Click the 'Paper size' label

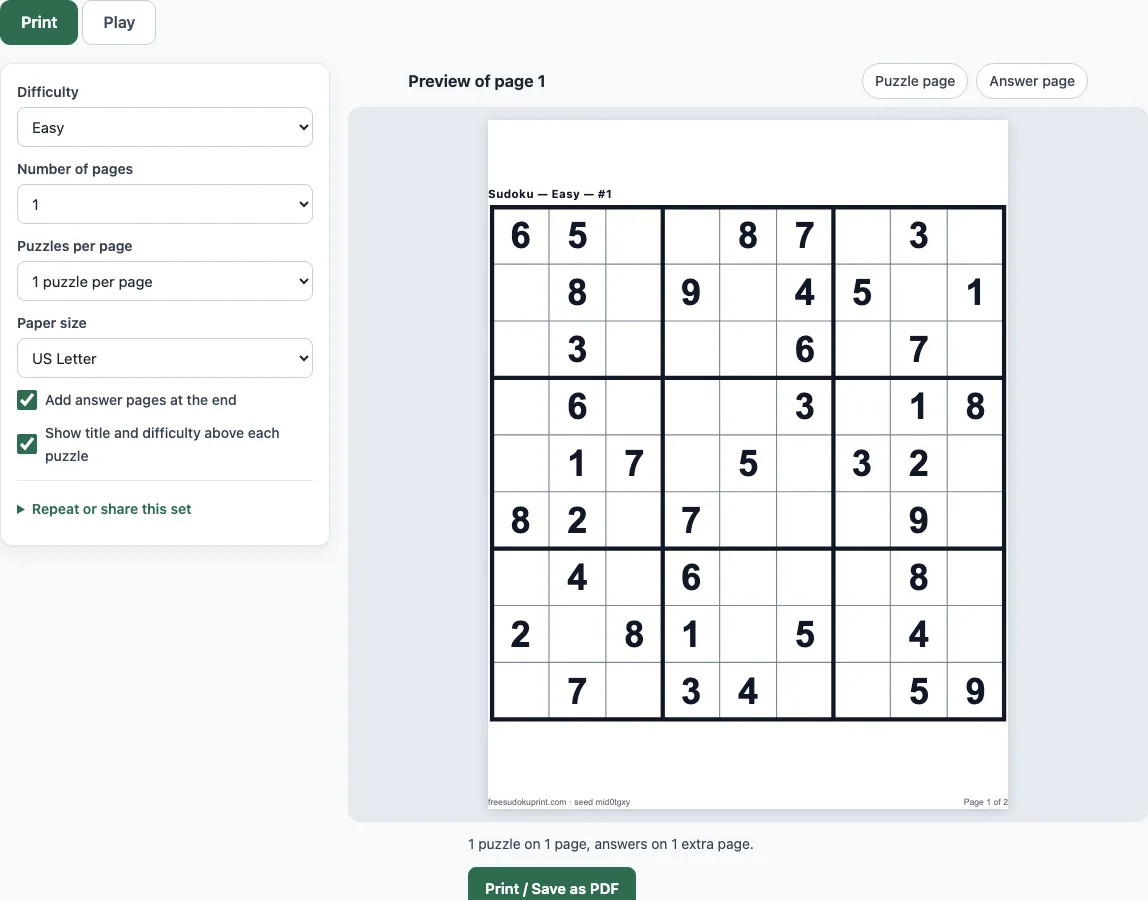click(52, 323)
